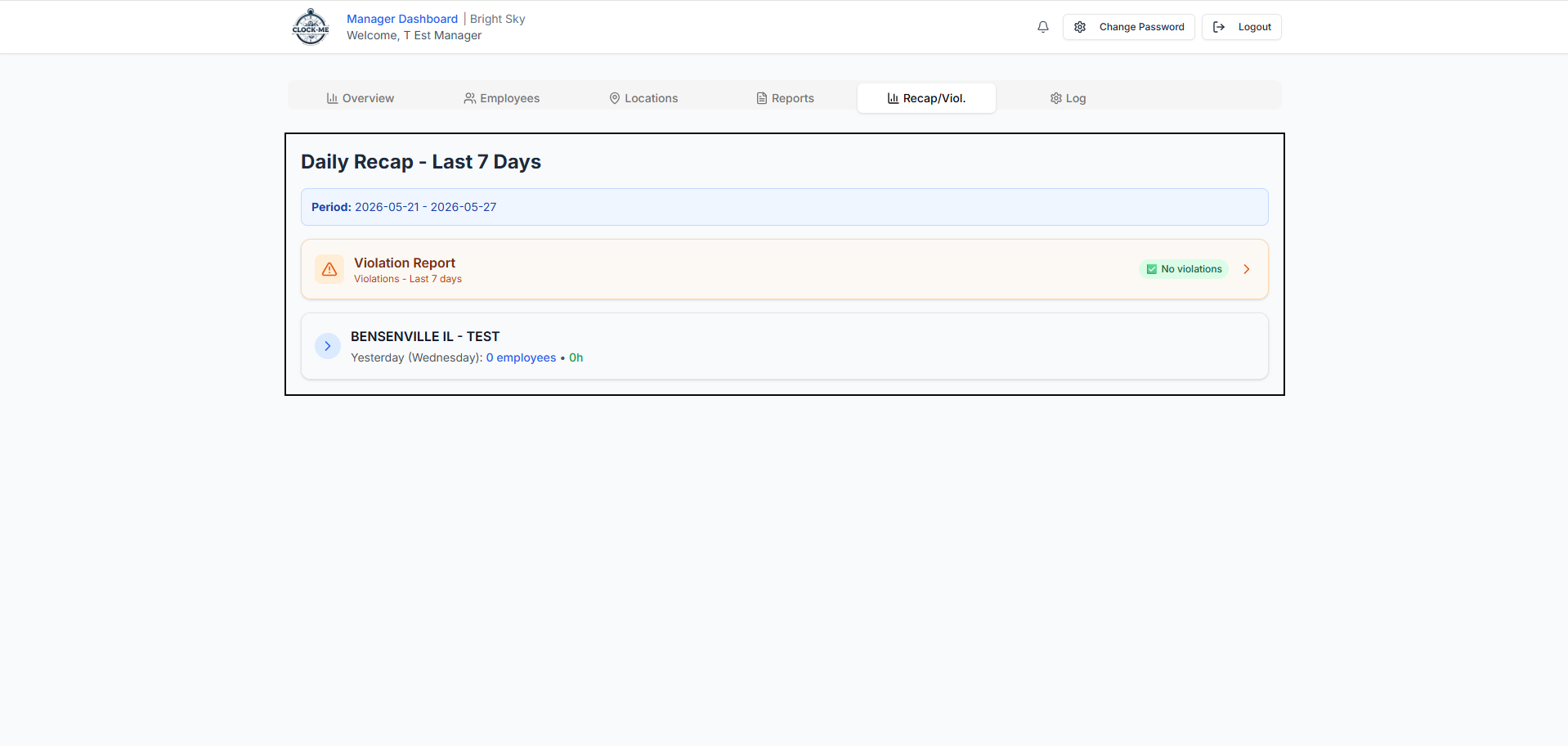Open the Violation Report title
1568x746 pixels.
[405, 263]
